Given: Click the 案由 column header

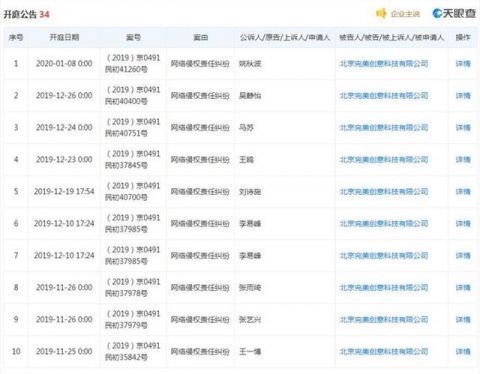Looking at the screenshot, I should [200, 37].
